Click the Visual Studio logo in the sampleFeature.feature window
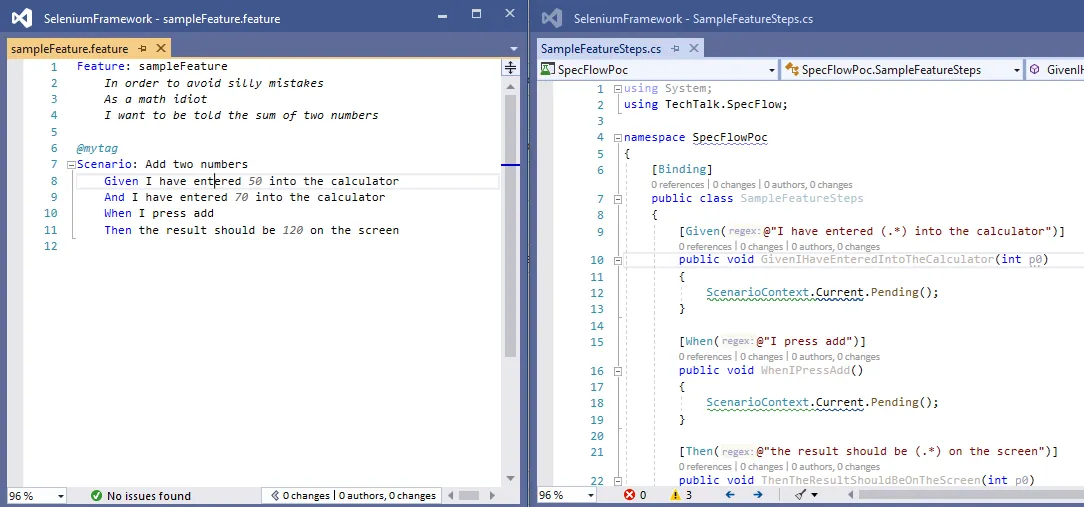The width and height of the screenshot is (1084, 507). click(22, 18)
